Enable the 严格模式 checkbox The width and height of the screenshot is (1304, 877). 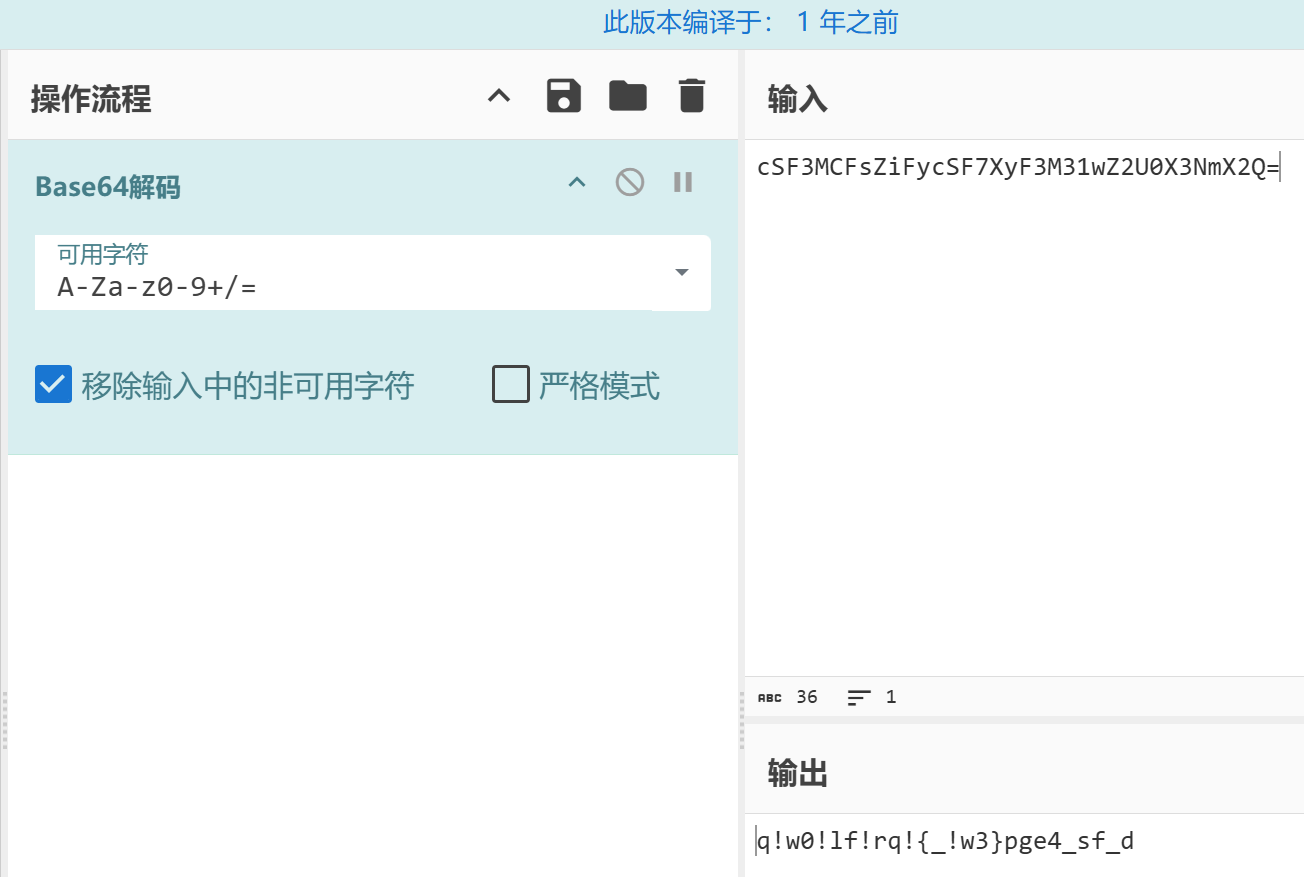(x=510, y=385)
